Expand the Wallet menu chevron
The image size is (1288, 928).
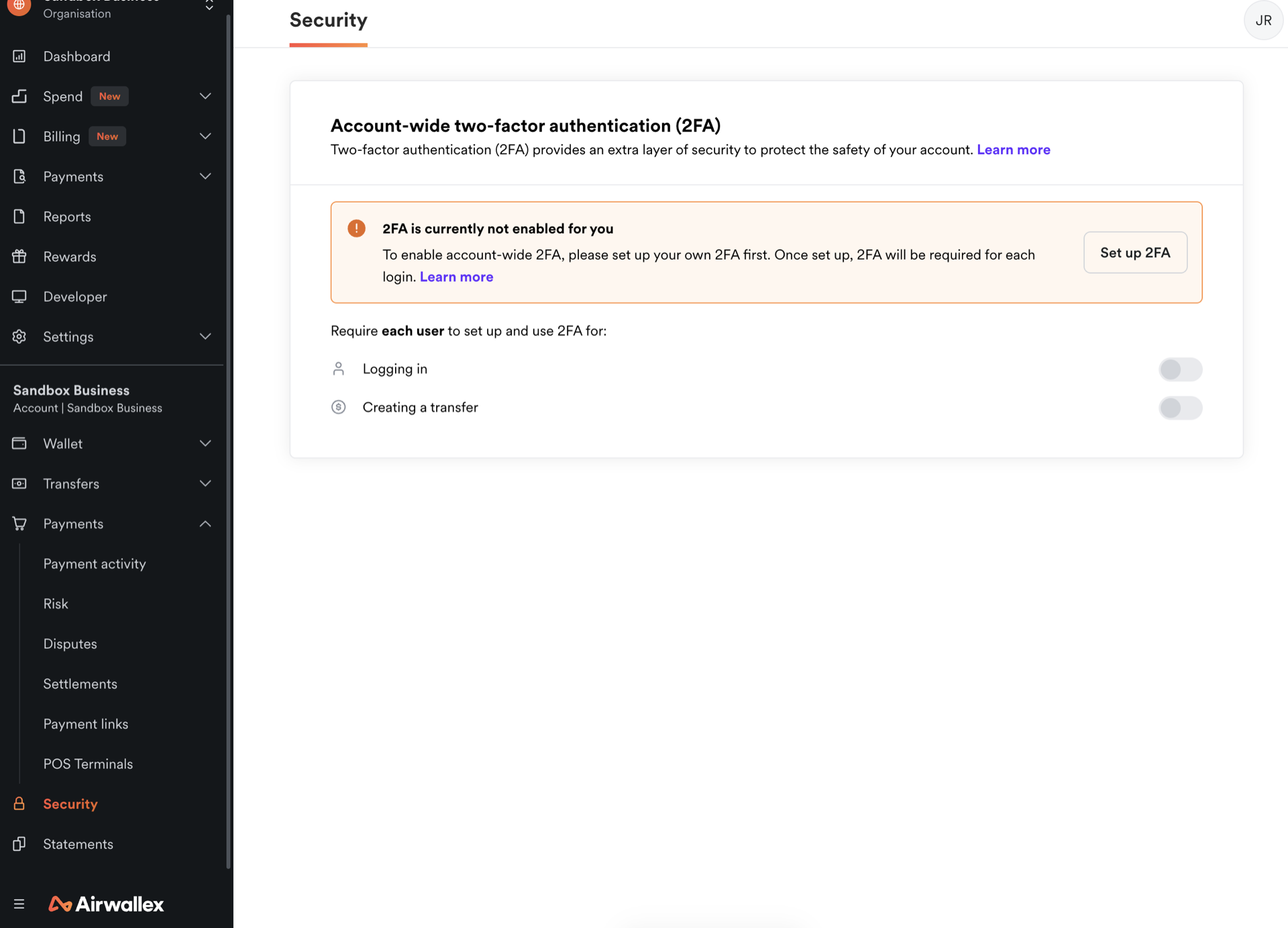point(205,443)
